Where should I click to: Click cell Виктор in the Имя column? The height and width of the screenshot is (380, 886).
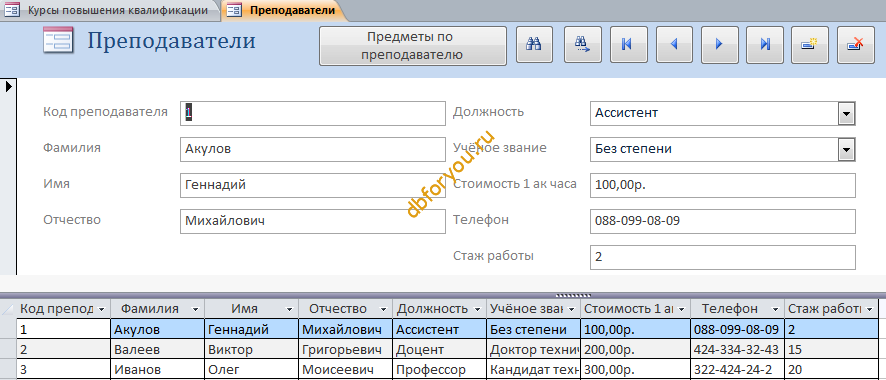pyautogui.click(x=252, y=350)
